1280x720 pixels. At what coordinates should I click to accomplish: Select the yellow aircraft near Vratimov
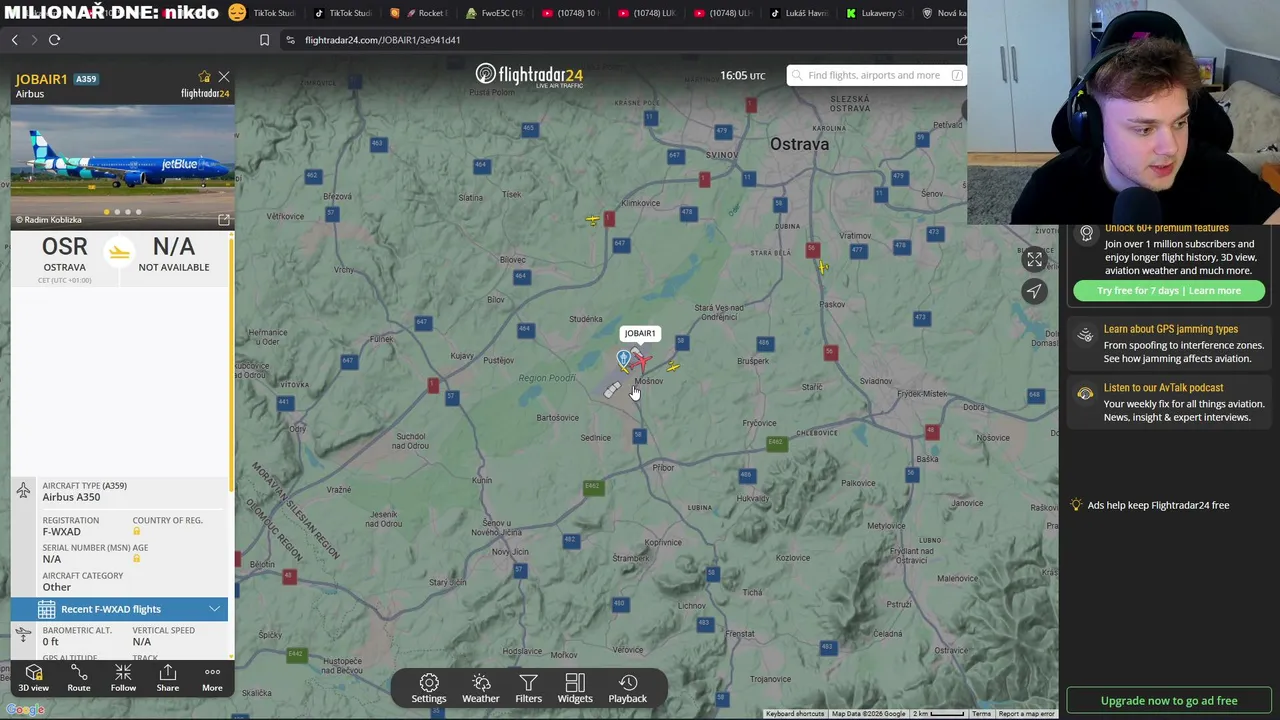point(822,266)
